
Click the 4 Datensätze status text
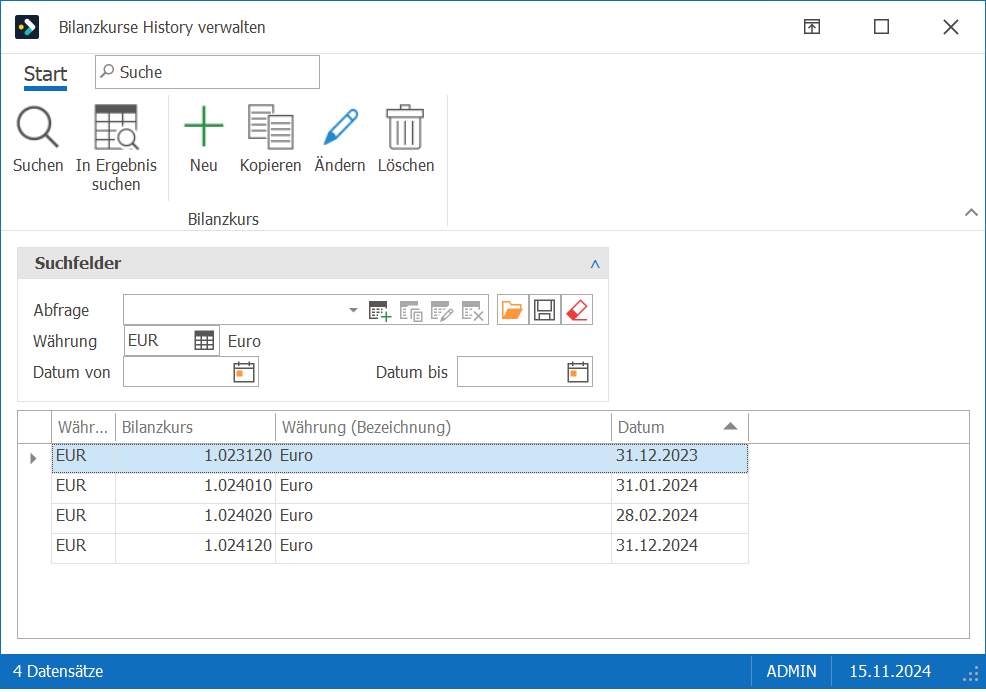click(58, 671)
